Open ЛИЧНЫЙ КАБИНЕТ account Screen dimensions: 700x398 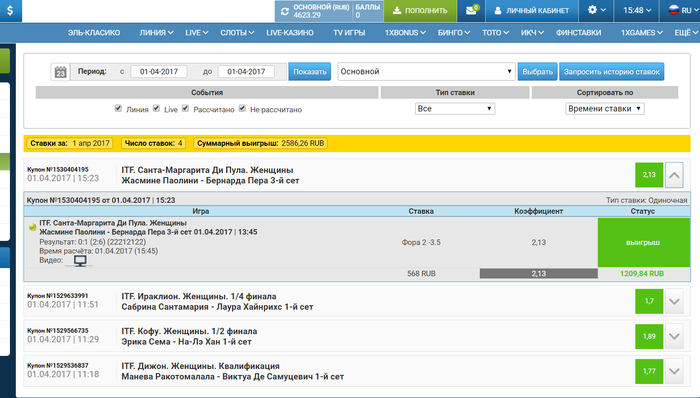click(x=532, y=10)
